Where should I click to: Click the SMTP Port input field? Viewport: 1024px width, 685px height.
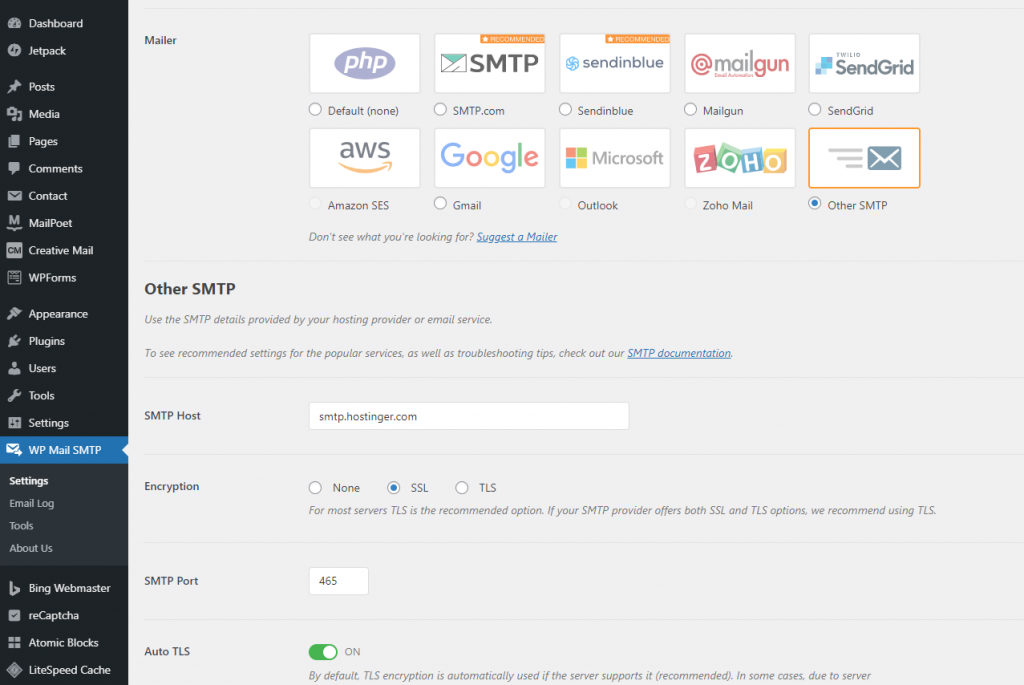338,581
